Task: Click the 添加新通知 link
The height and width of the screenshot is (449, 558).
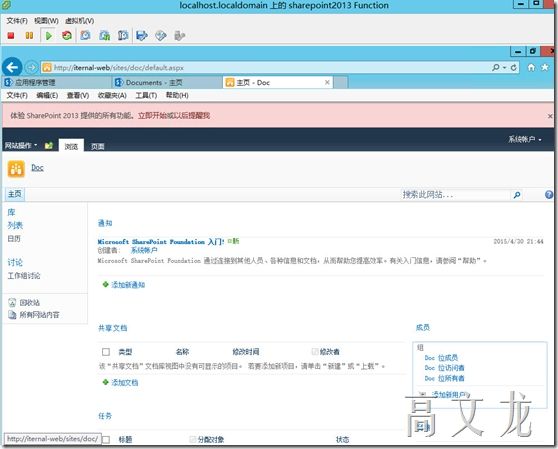Action: click(128, 285)
